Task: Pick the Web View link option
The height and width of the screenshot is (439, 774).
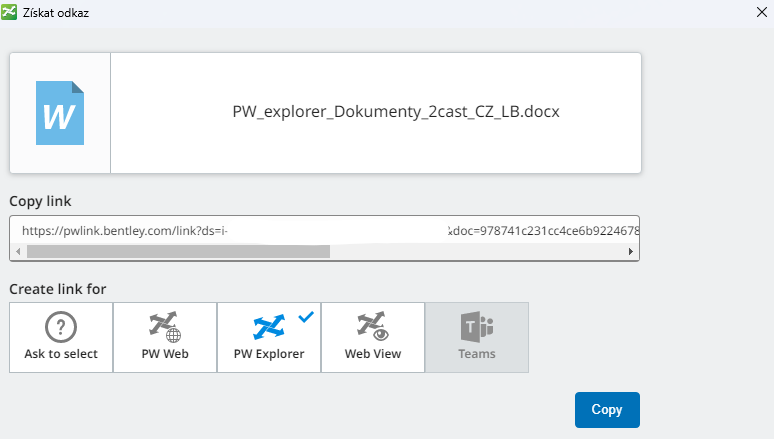Action: point(372,337)
